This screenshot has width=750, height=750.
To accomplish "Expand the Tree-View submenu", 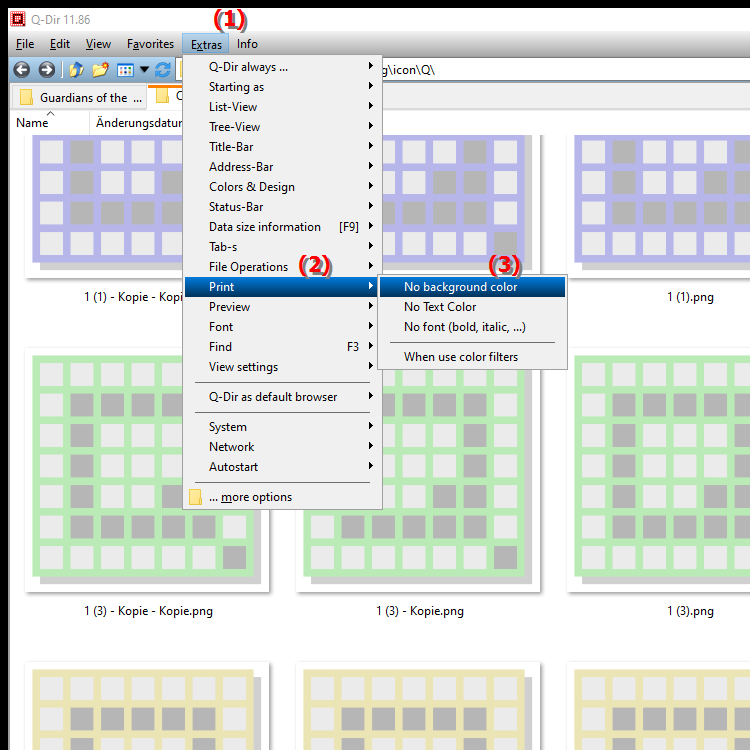I will coord(283,127).
